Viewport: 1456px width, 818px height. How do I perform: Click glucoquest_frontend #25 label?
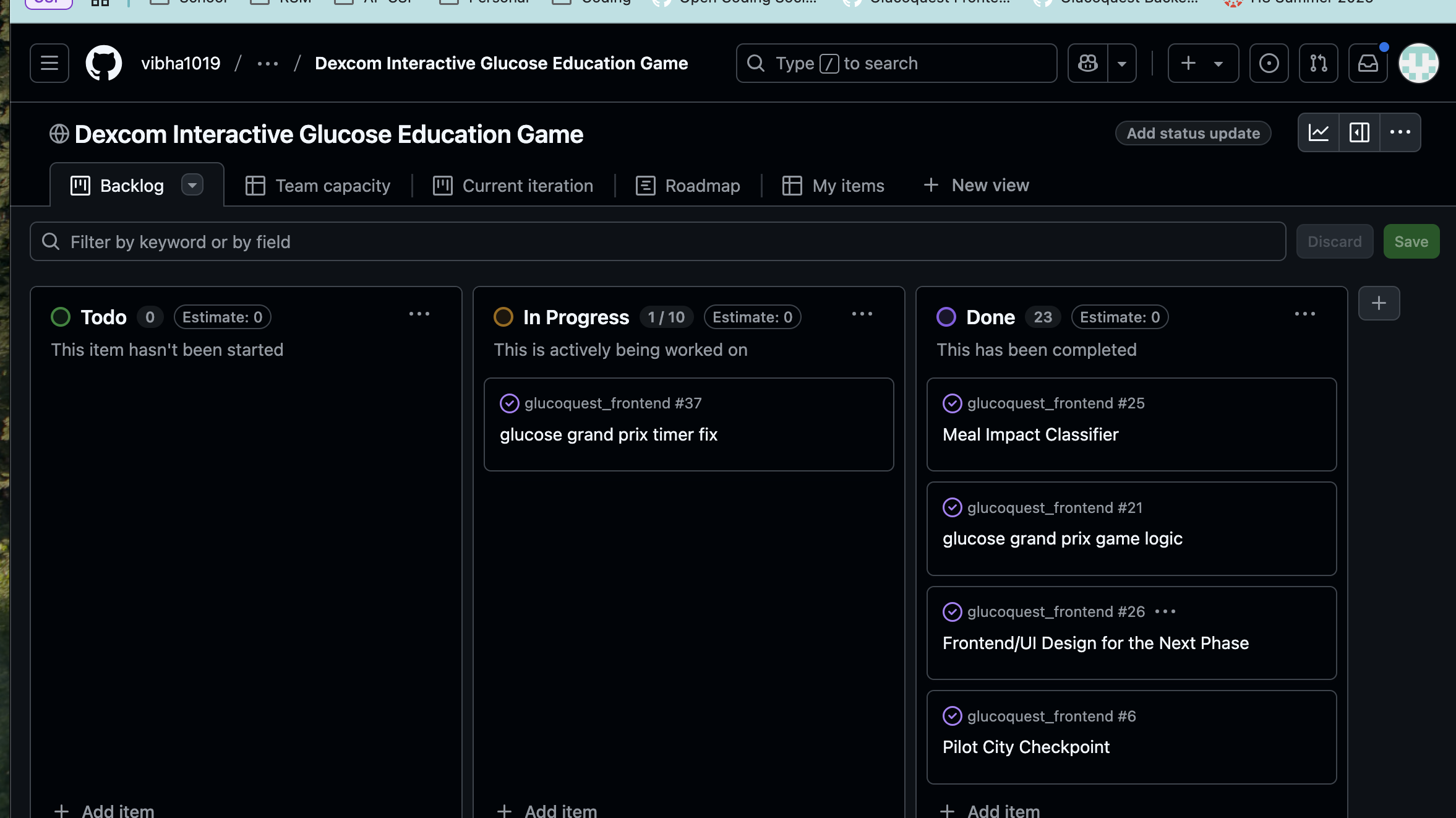coord(1056,403)
